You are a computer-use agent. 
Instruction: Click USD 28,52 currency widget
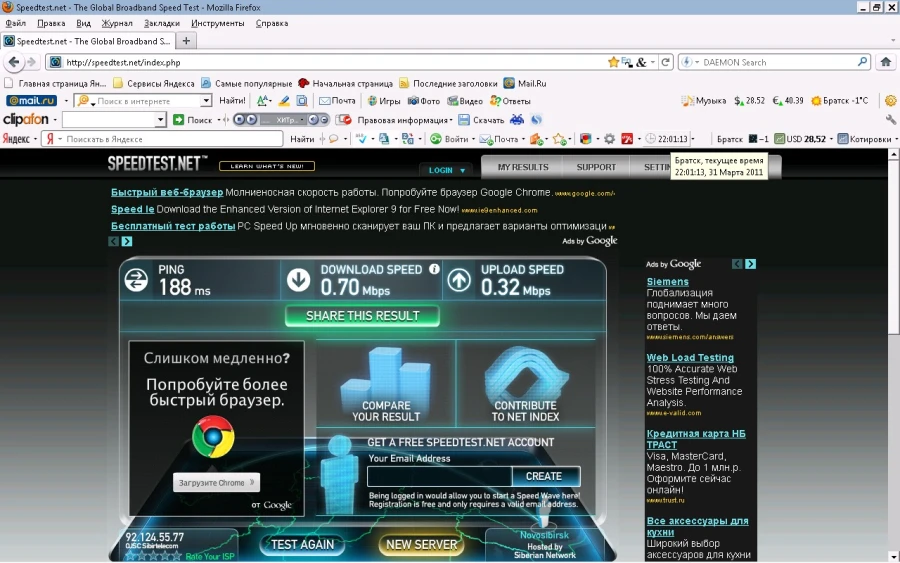click(x=800, y=139)
